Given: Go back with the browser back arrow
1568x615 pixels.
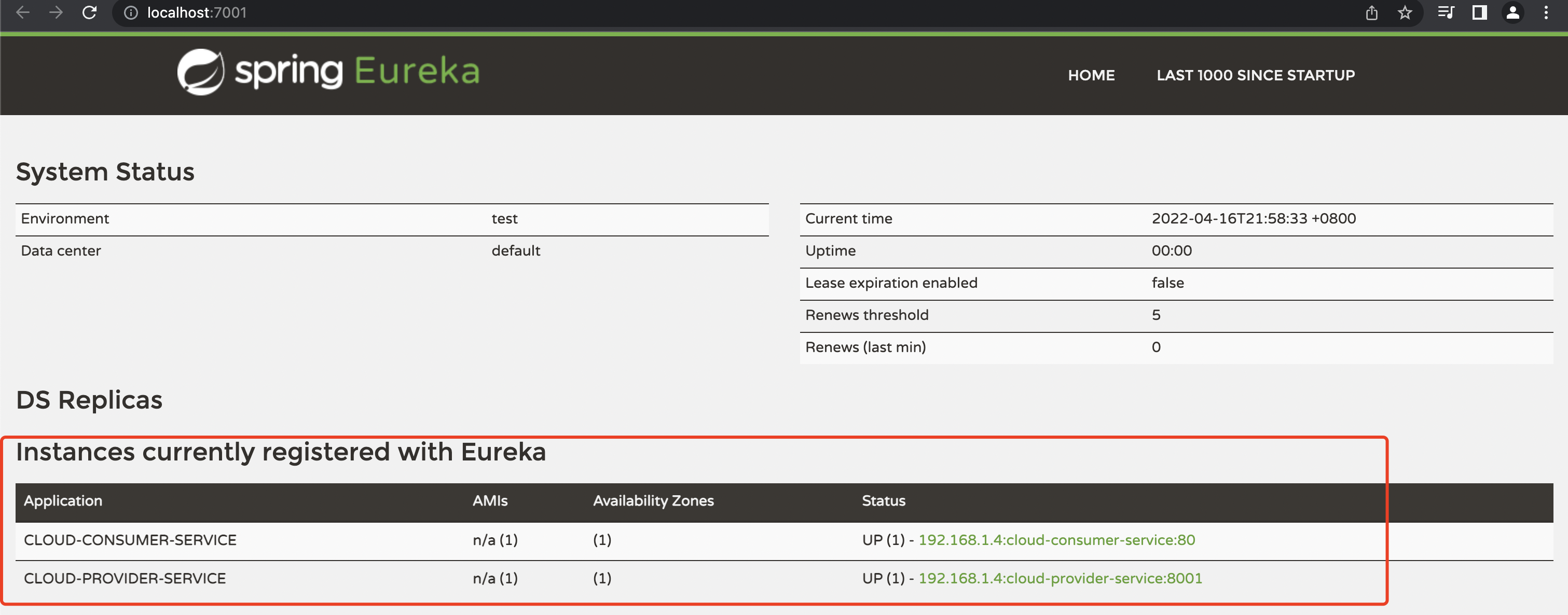Looking at the screenshot, I should (x=22, y=12).
